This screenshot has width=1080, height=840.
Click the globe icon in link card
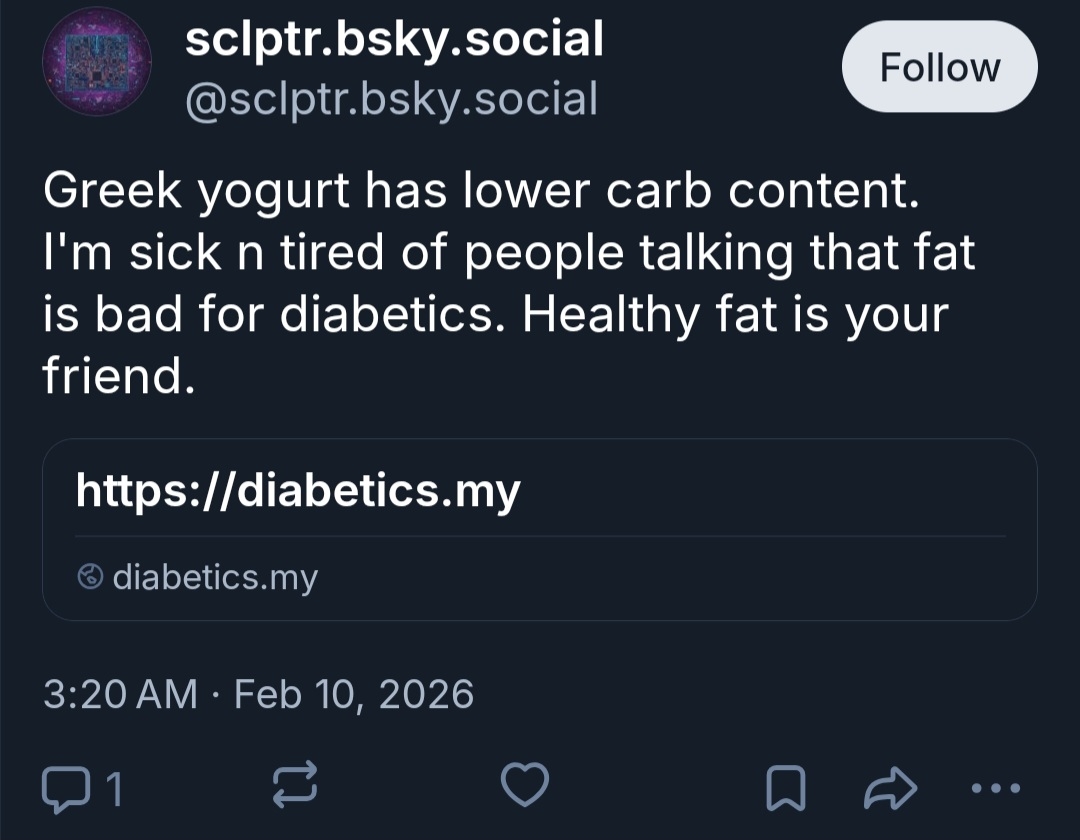click(x=90, y=576)
